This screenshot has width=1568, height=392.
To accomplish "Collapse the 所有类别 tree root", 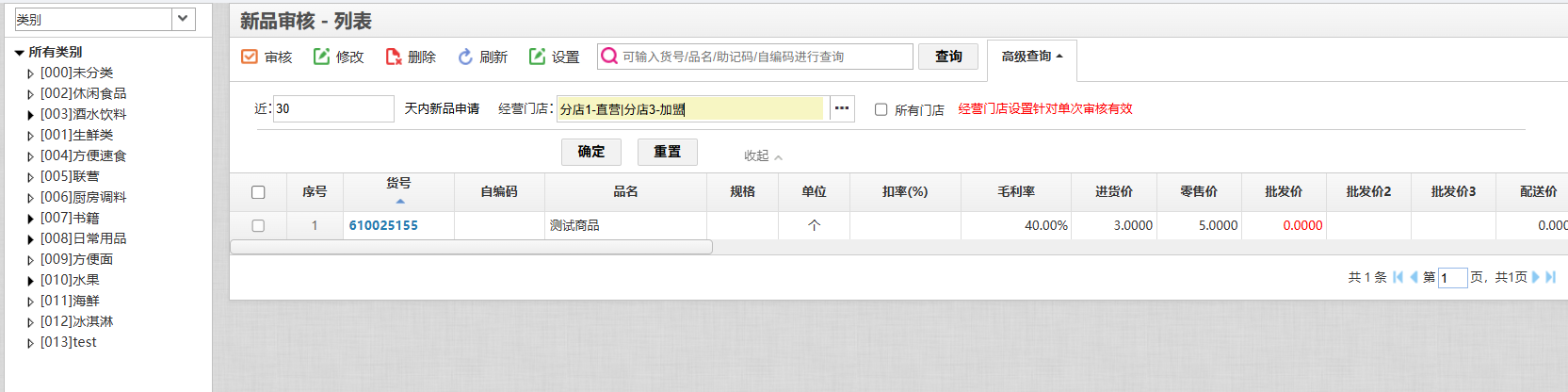I will click(x=19, y=53).
